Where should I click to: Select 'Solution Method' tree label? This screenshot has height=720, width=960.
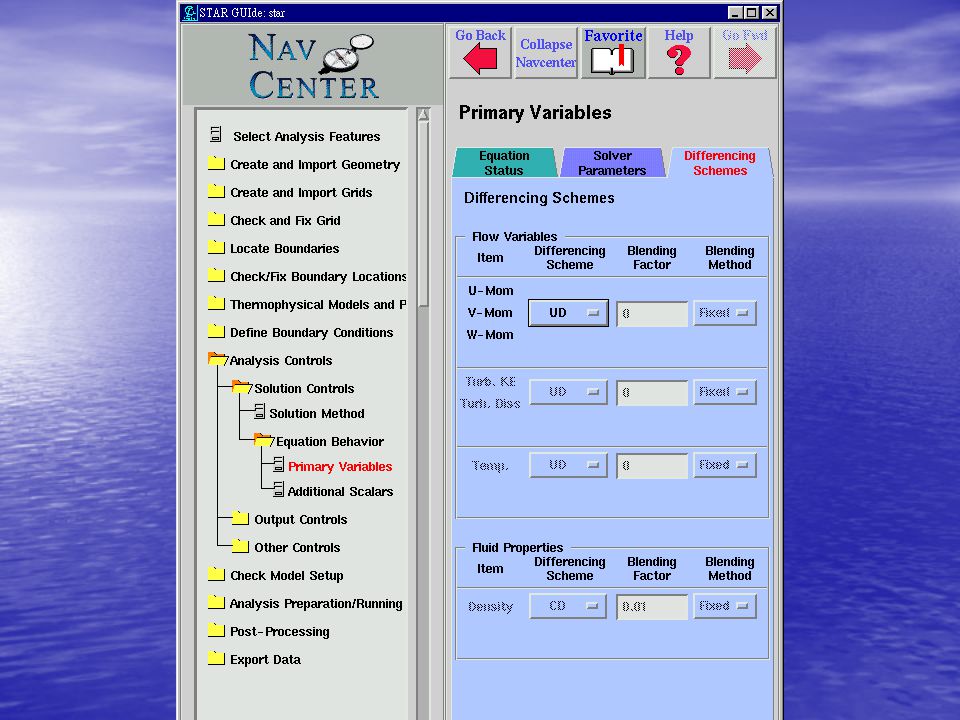317,414
